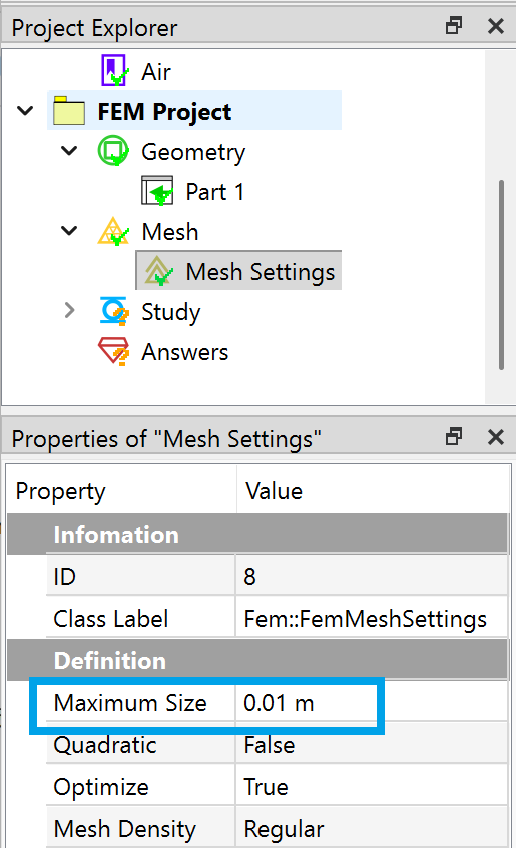
Task: Collapse the Mesh tree branch
Action: (x=69, y=231)
